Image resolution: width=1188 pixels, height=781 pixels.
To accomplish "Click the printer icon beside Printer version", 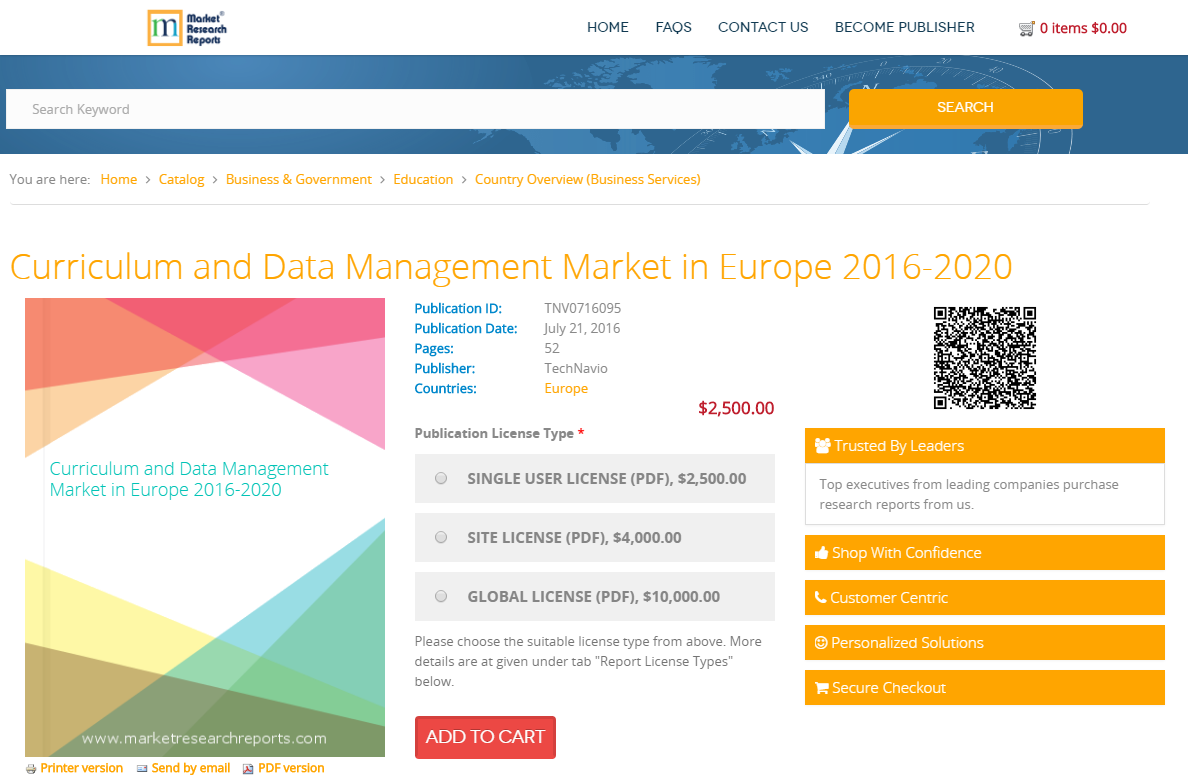I will click(31, 769).
